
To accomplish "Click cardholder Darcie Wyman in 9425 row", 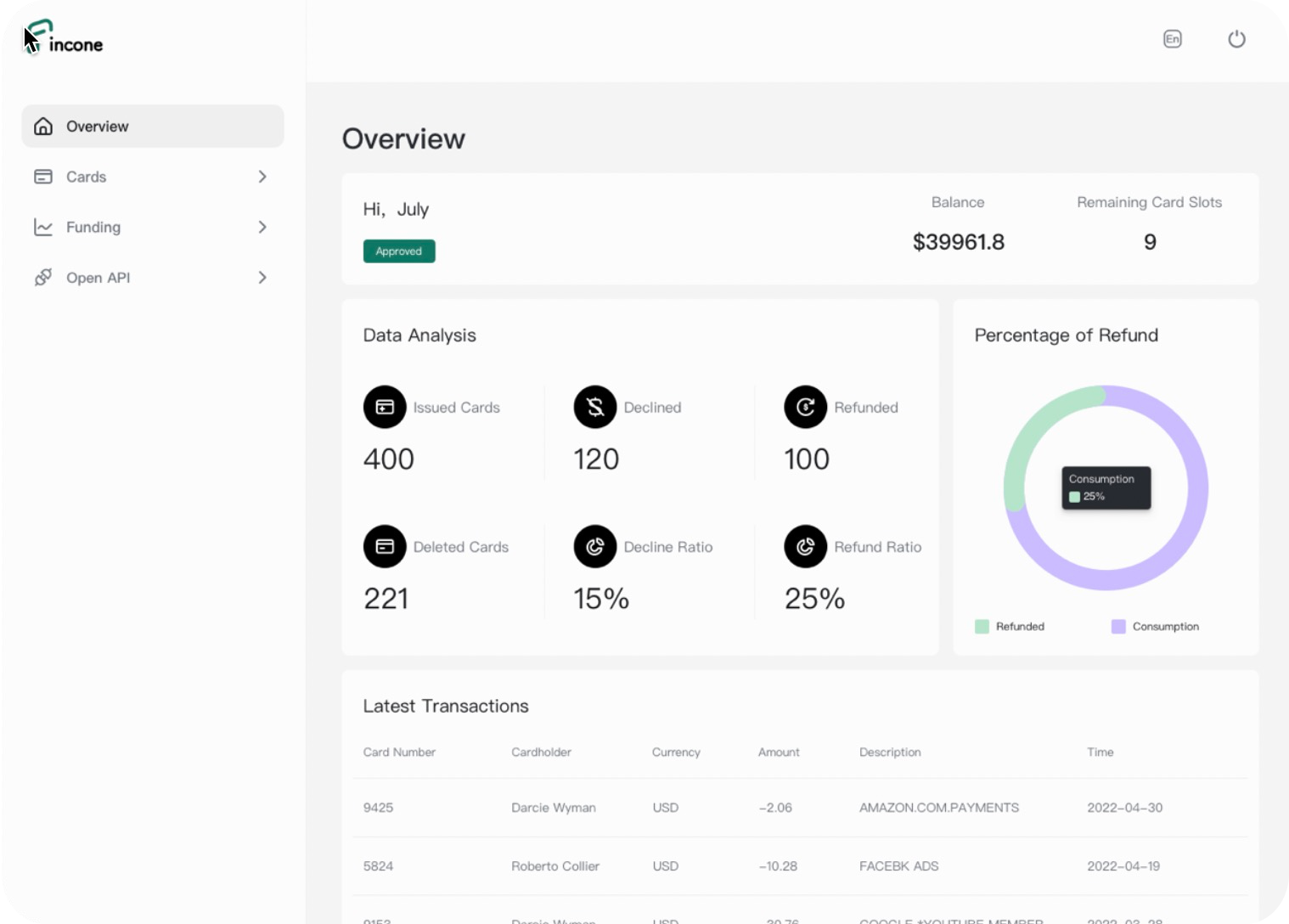I will pos(554,808).
